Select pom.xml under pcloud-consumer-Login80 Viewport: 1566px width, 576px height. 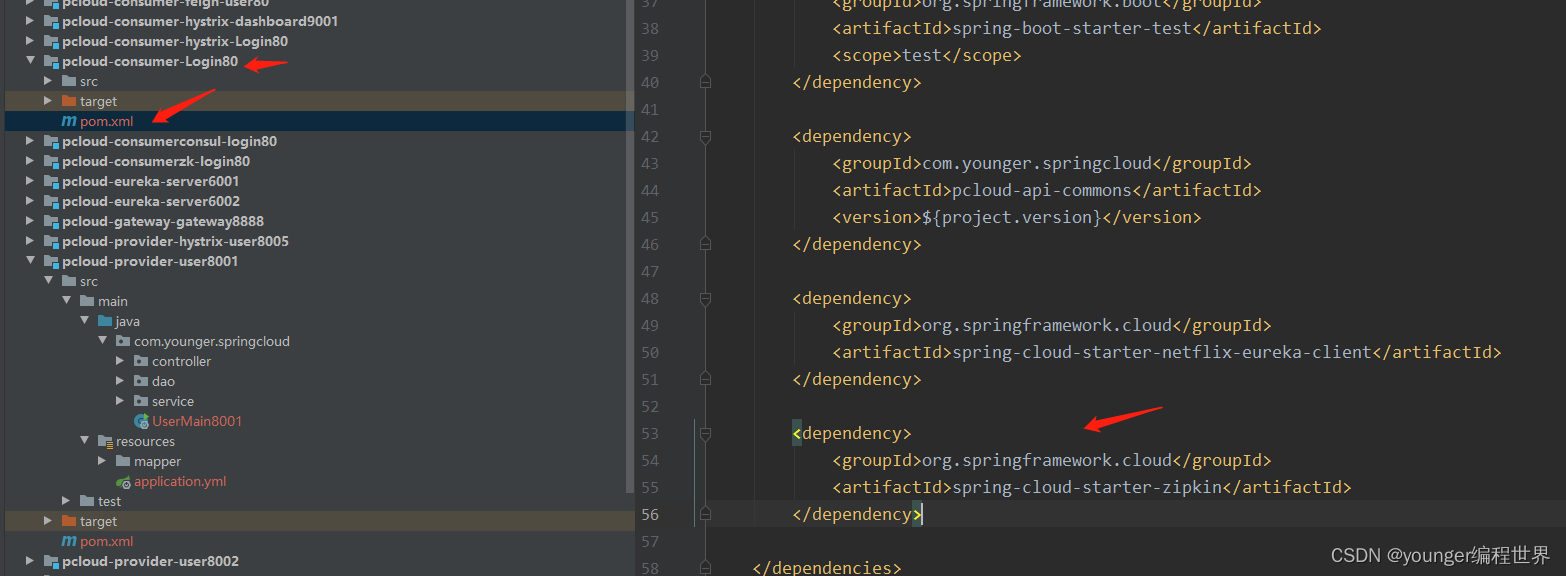pos(106,121)
